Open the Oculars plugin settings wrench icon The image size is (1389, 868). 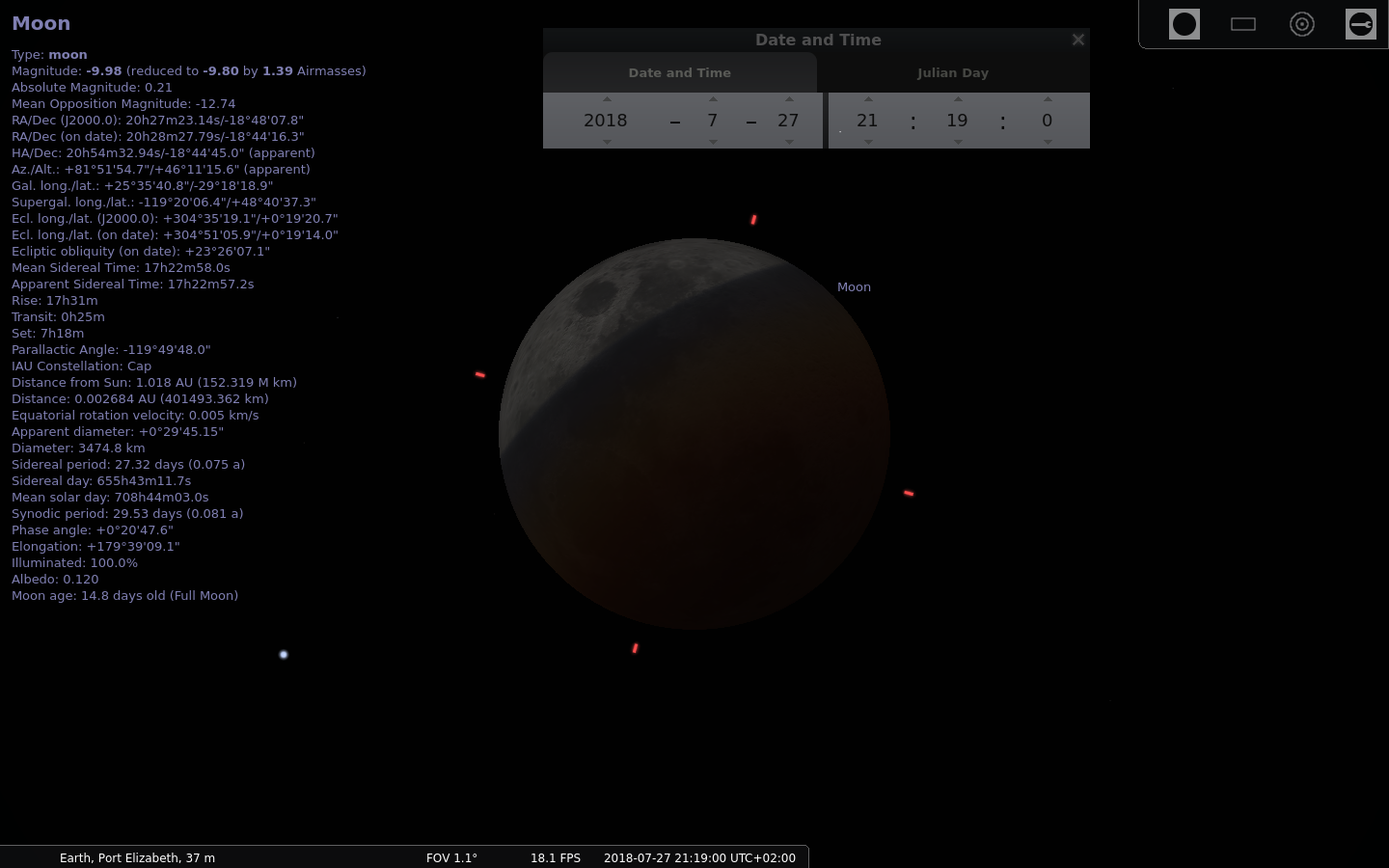point(1361,24)
